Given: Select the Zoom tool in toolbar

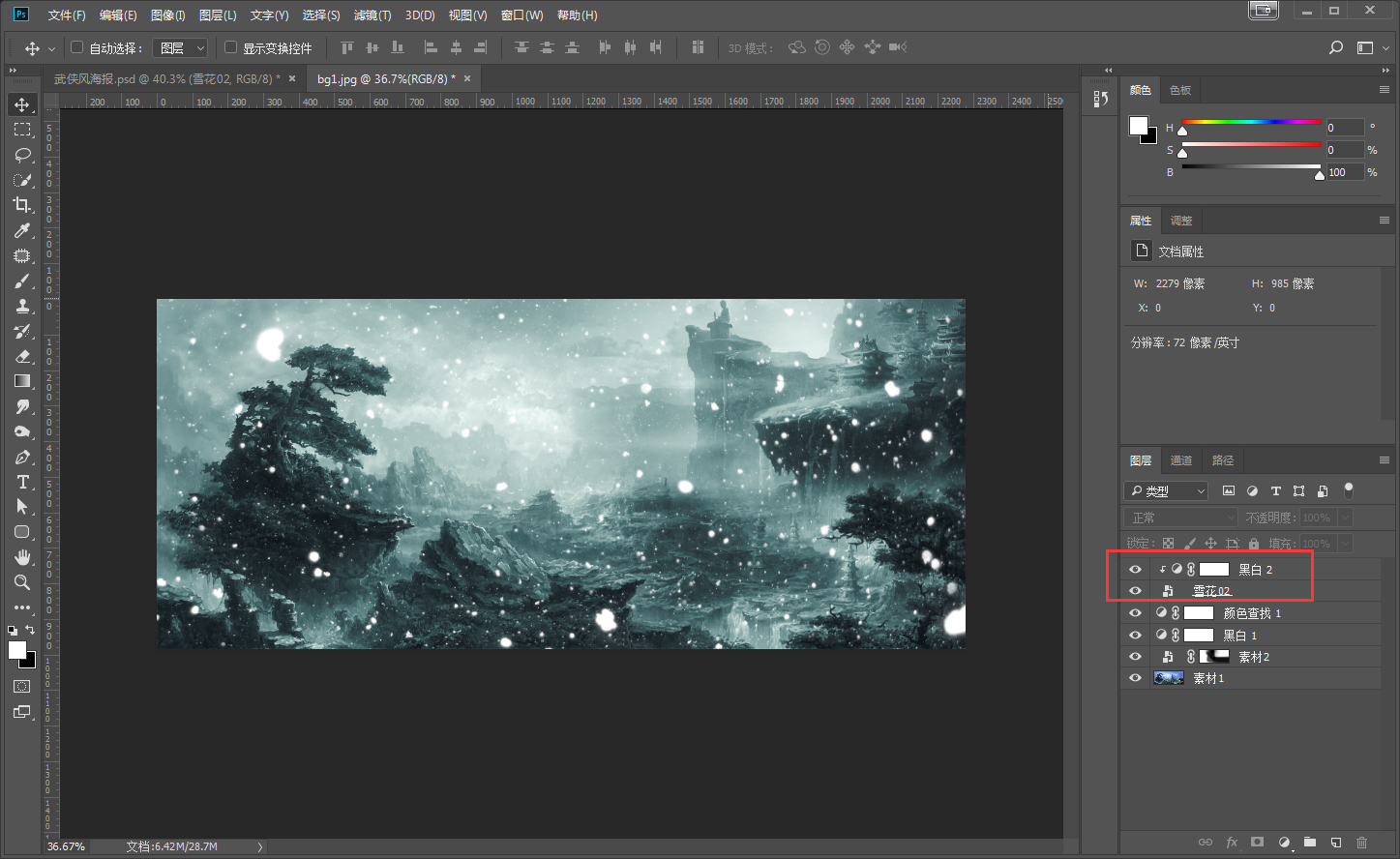Looking at the screenshot, I should pyautogui.click(x=22, y=582).
